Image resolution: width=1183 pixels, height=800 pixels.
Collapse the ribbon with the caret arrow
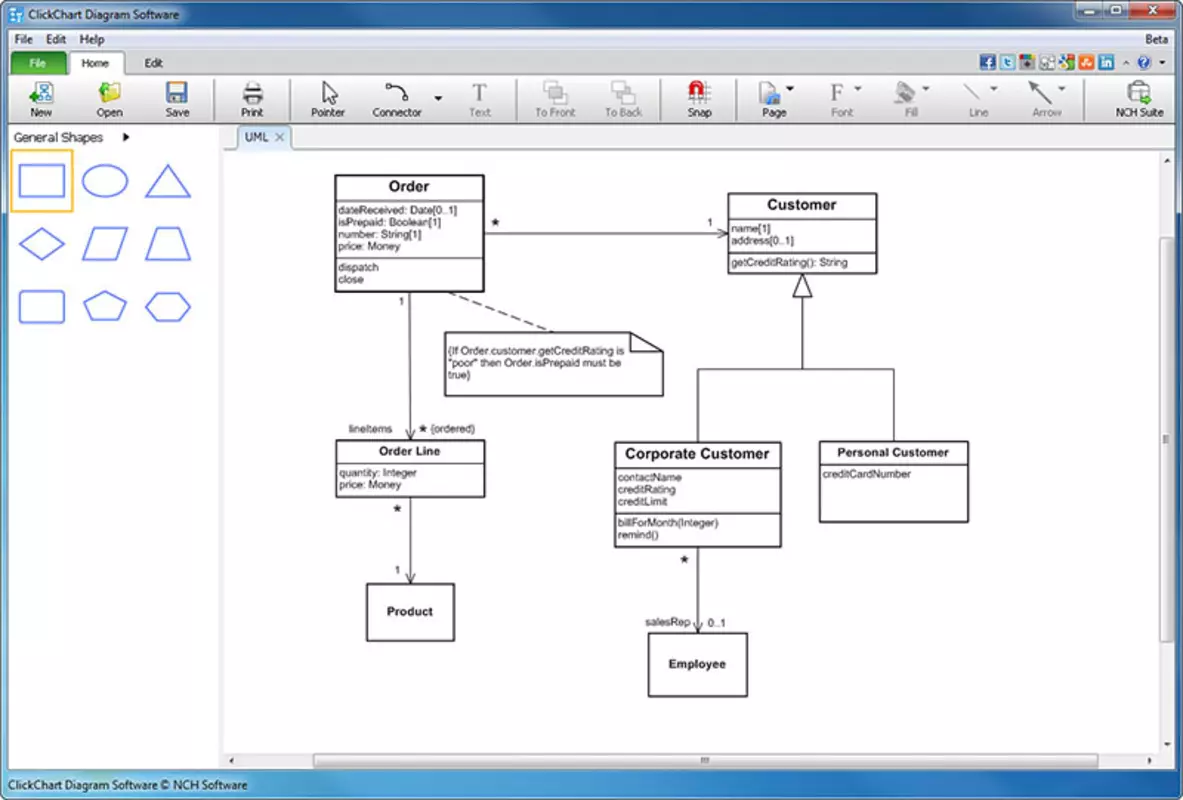tap(1126, 63)
